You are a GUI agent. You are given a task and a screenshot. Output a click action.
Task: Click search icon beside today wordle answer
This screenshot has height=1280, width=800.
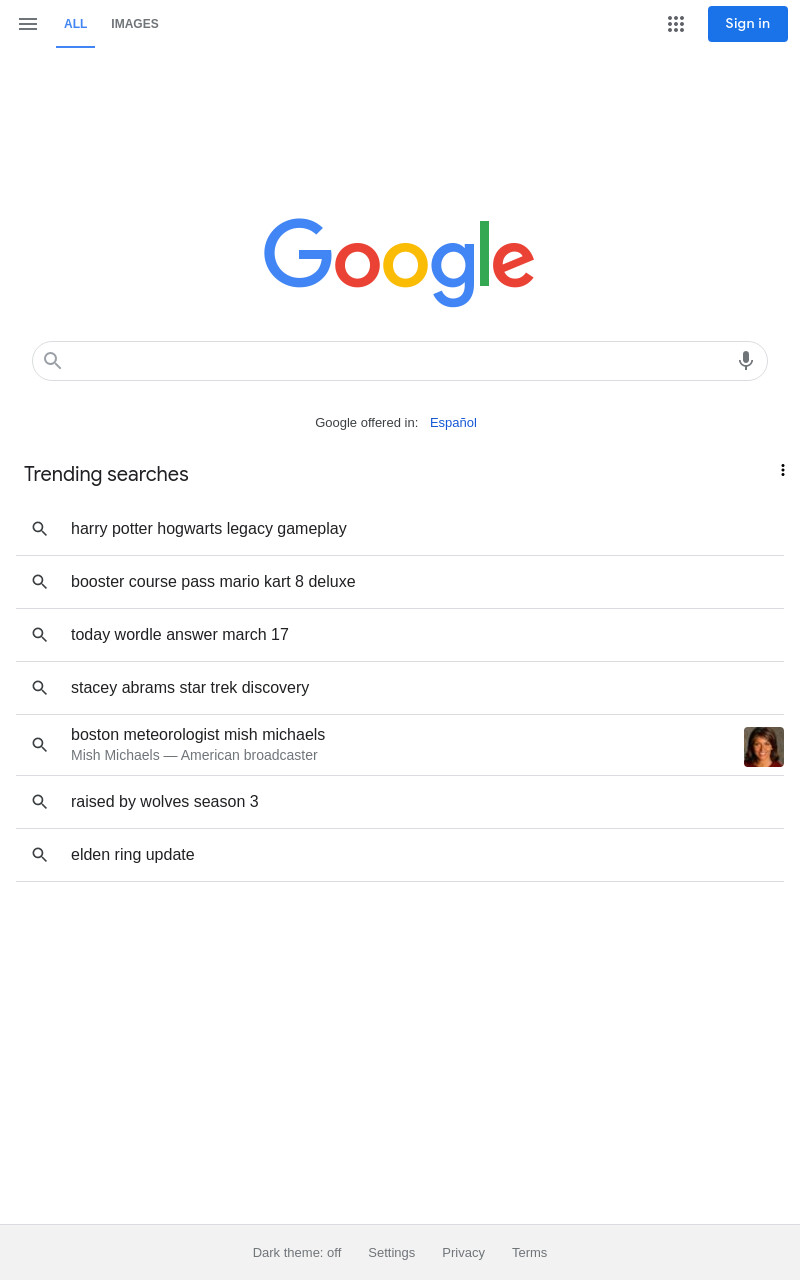[x=40, y=635]
